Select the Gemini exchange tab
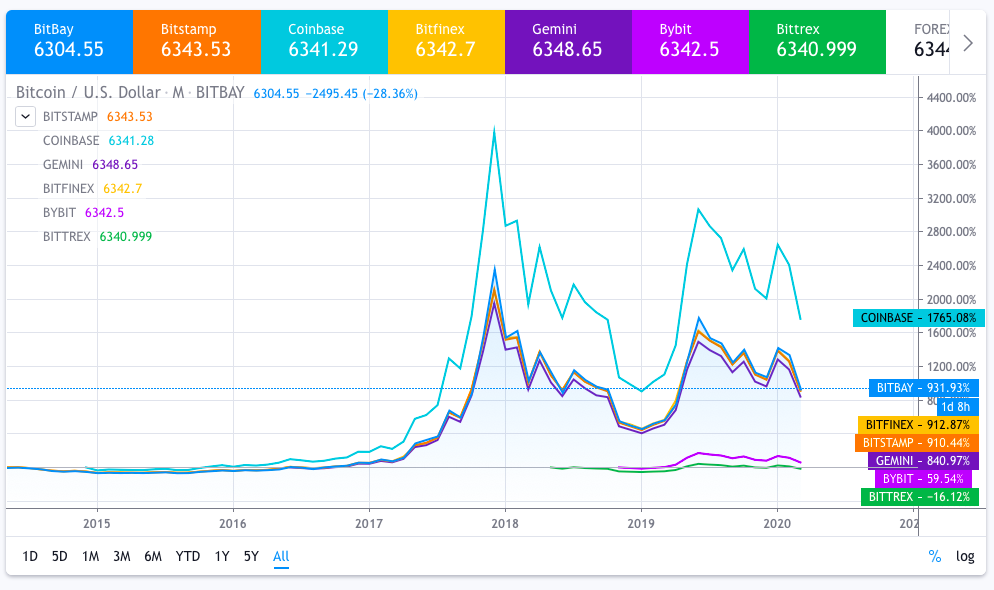This screenshot has height=590, width=994. 569,42
